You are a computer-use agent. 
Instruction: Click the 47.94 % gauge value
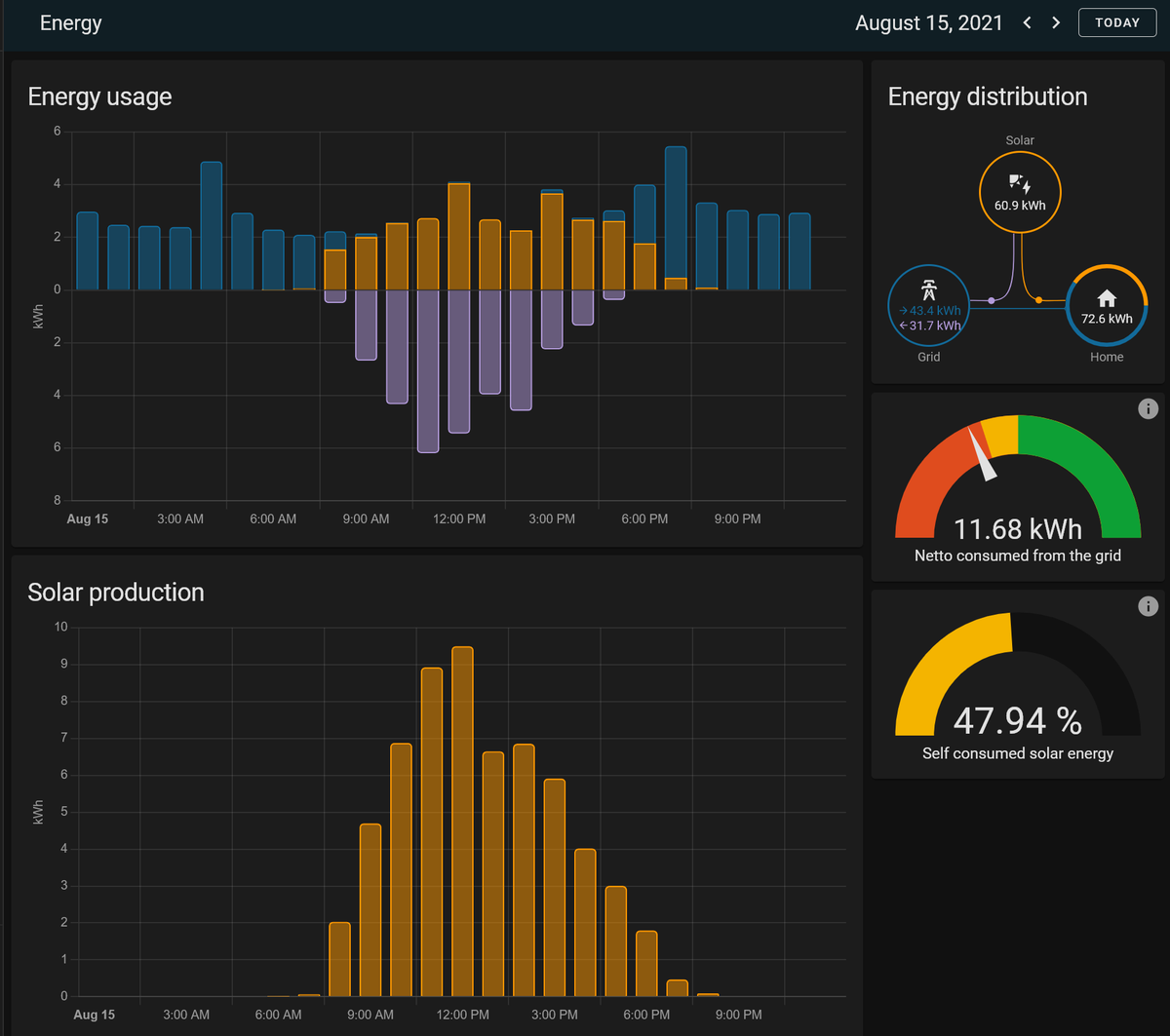1018,721
